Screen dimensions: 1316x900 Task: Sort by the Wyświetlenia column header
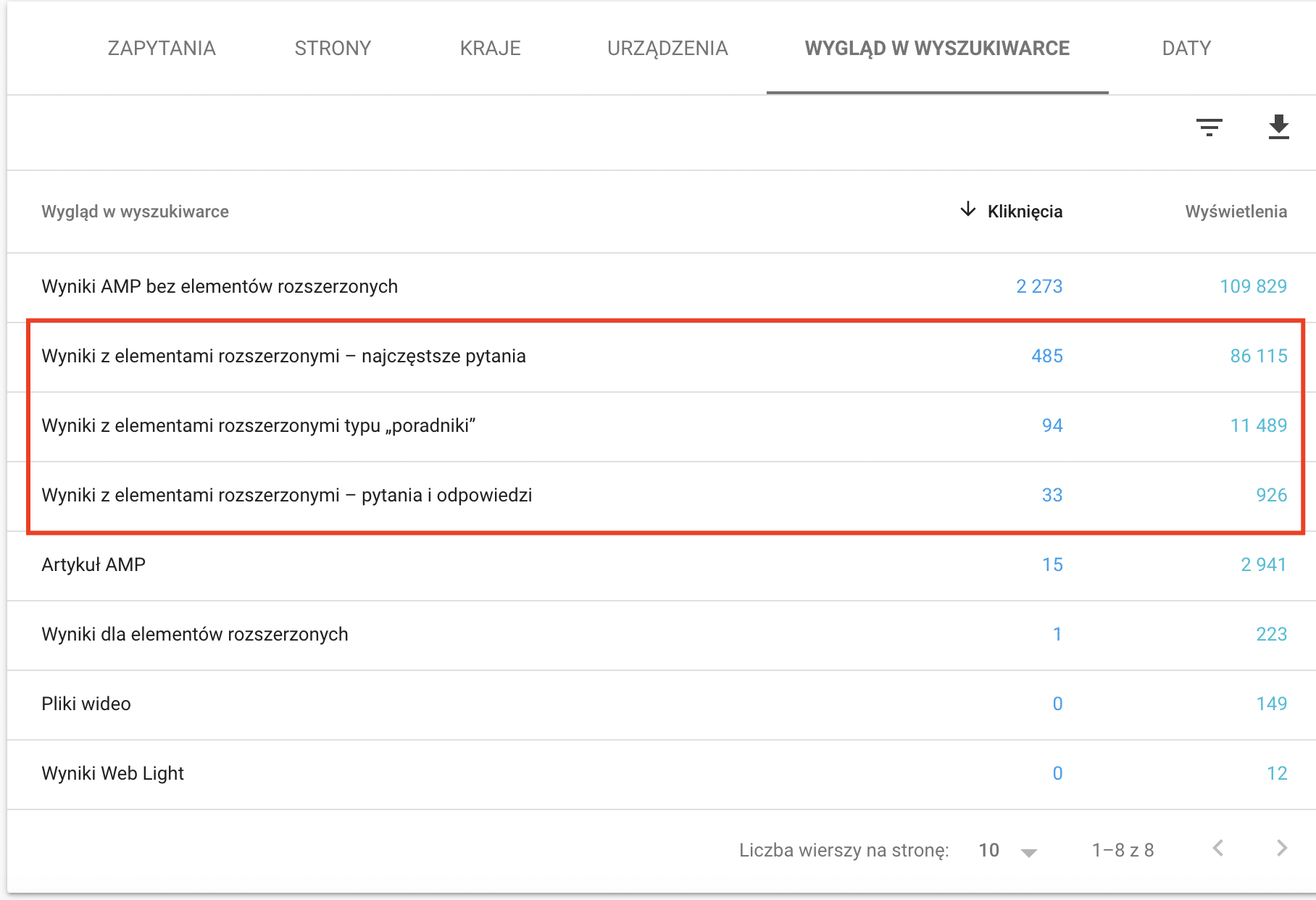tap(1236, 212)
